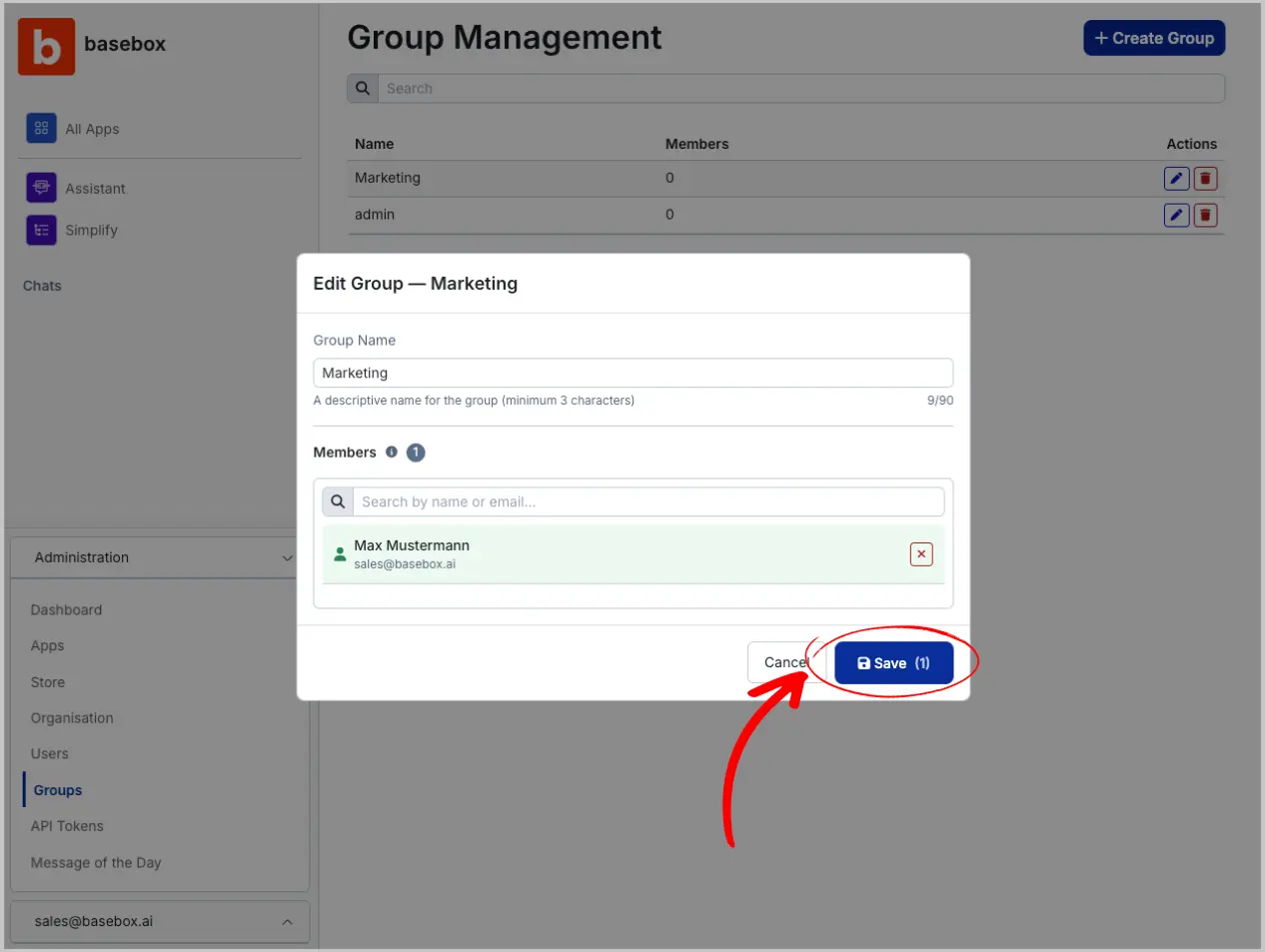Remove Max Mustermann from the group
Image resolution: width=1265 pixels, height=952 pixels.
pyautogui.click(x=920, y=554)
